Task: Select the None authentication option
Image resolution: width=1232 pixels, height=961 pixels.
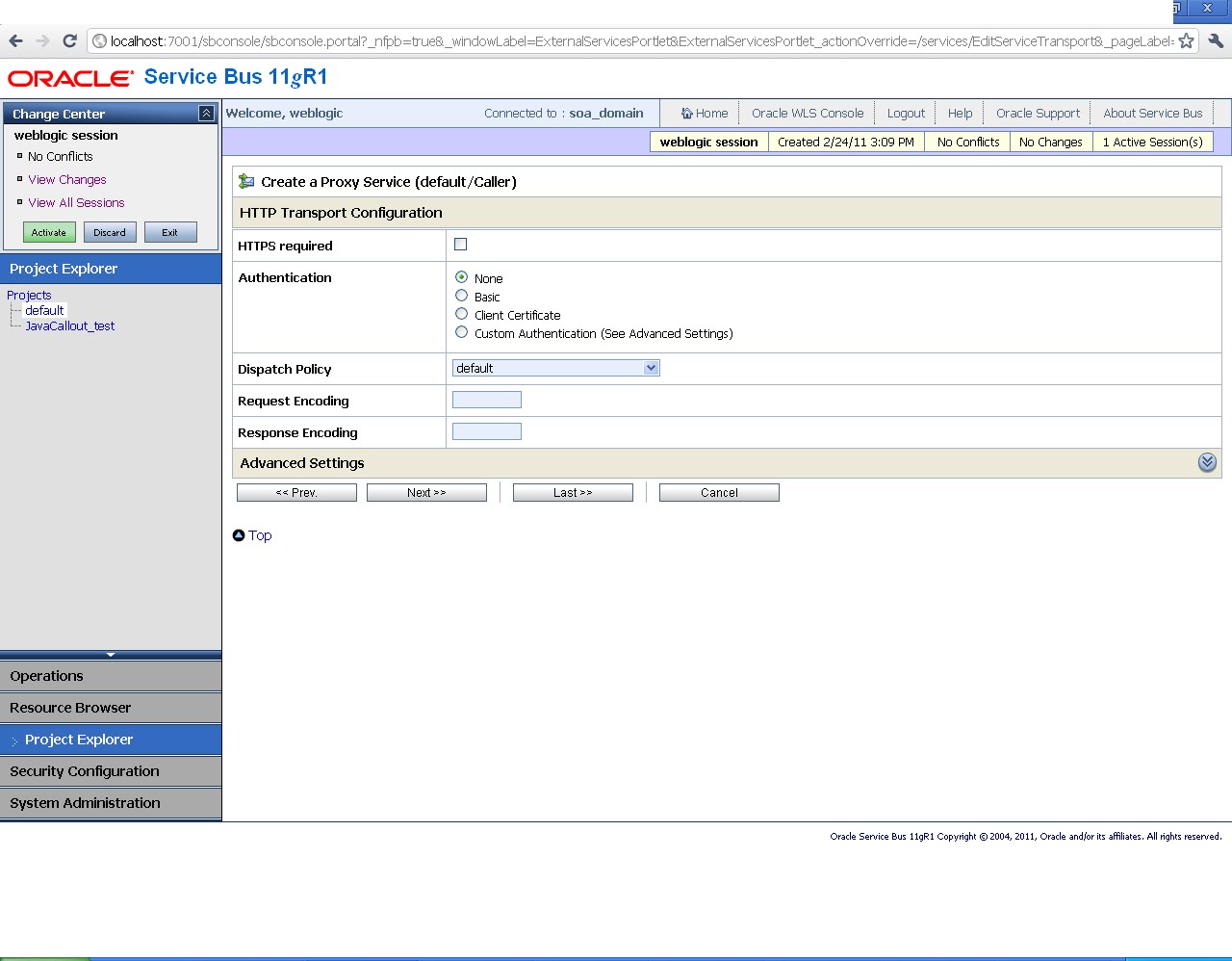Action: click(462, 277)
